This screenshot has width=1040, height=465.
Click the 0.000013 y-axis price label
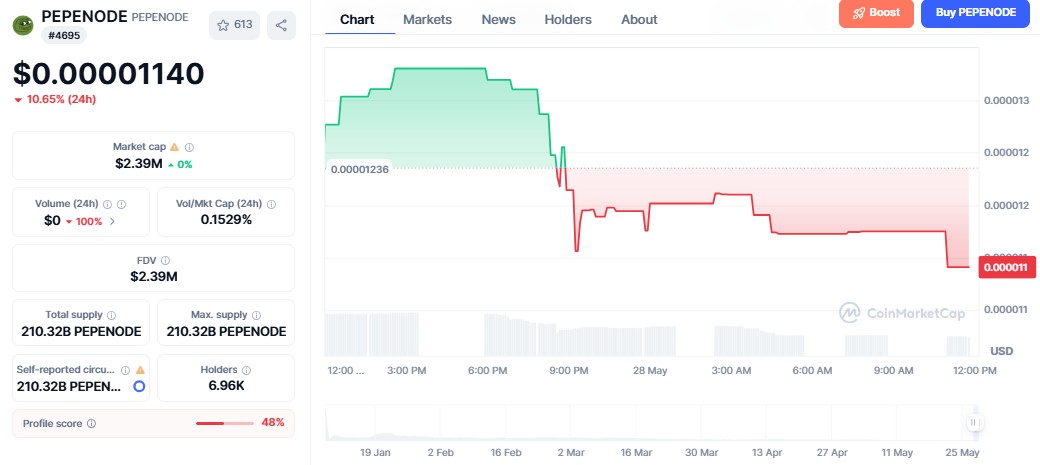1006,100
